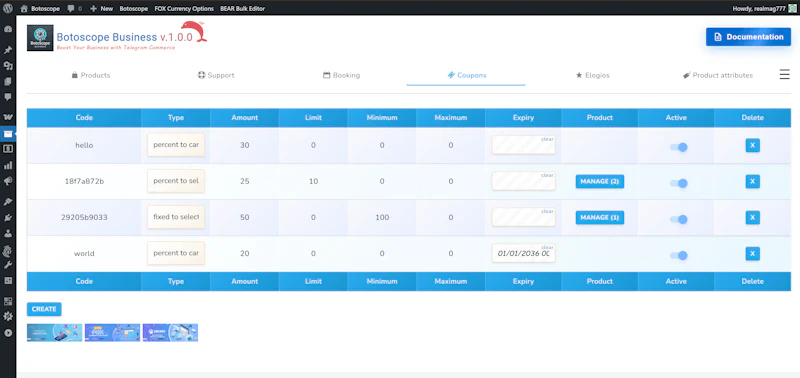Viewport: 800px width, 378px height.
Task: Click expiry field showing 01/01/2036
Action: 523,254
